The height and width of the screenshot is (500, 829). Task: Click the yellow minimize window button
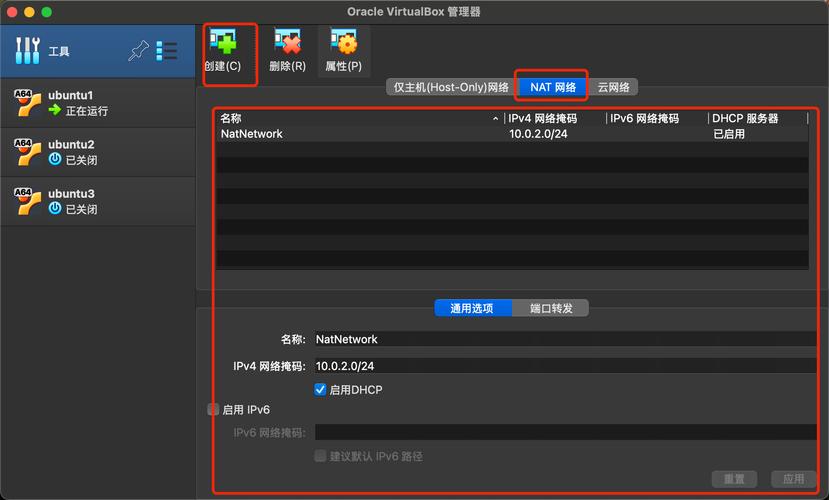pos(30,12)
